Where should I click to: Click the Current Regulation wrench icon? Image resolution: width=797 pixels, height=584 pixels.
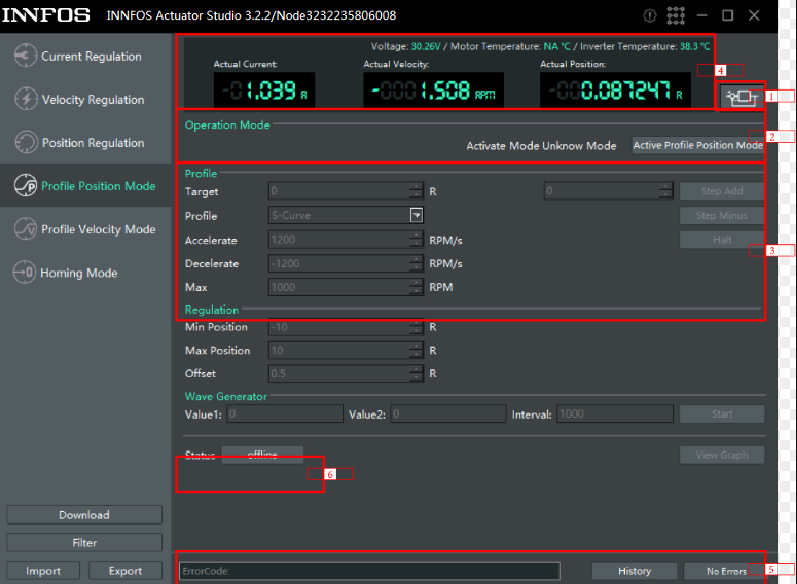click(x=25, y=57)
